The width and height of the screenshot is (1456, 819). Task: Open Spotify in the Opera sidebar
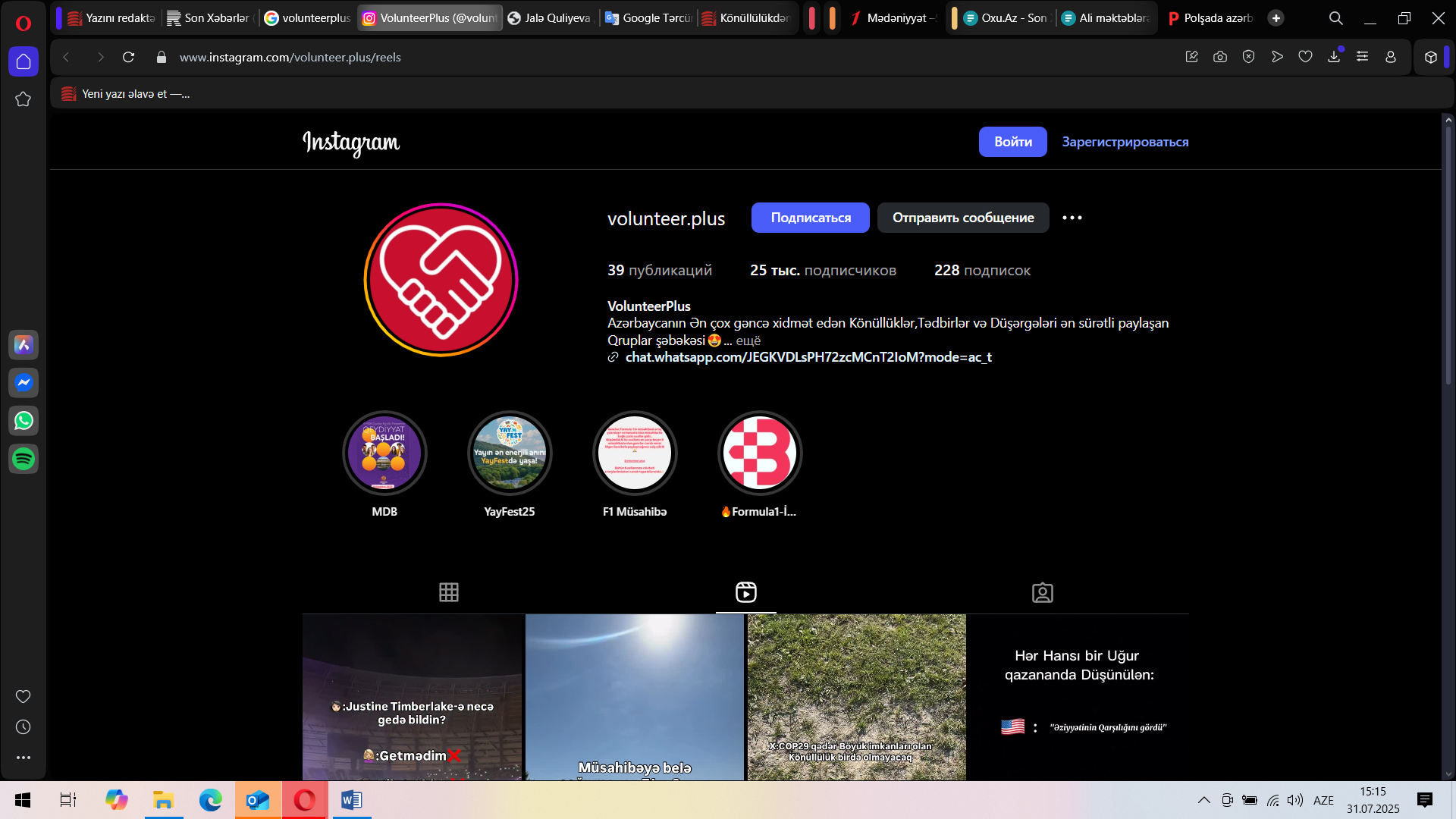click(24, 459)
